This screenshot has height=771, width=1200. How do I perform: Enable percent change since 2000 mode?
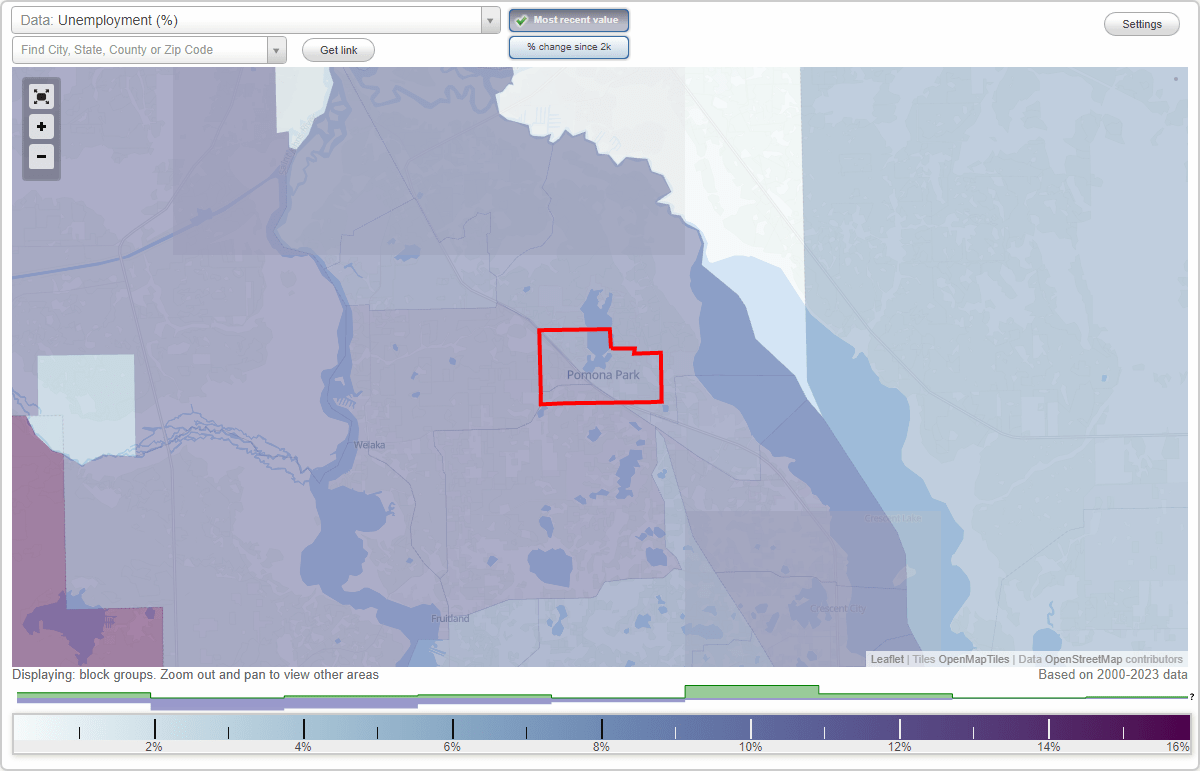point(568,46)
